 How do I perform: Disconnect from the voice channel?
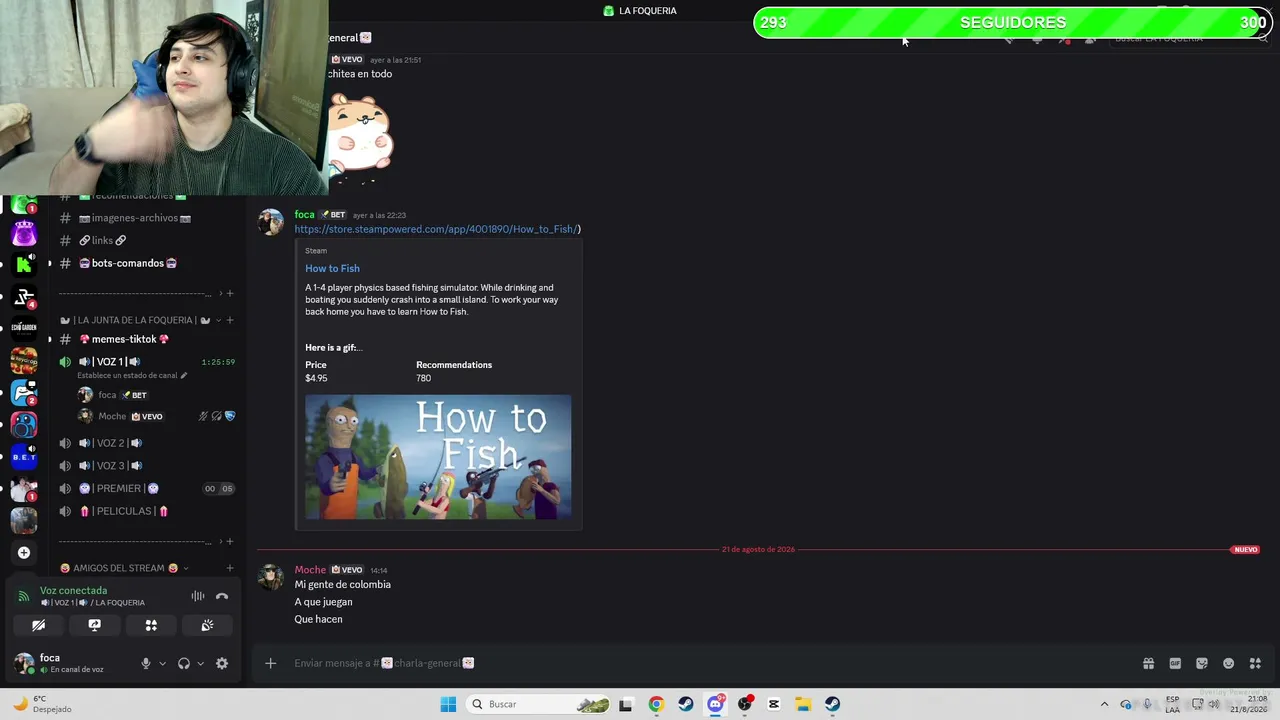point(222,596)
